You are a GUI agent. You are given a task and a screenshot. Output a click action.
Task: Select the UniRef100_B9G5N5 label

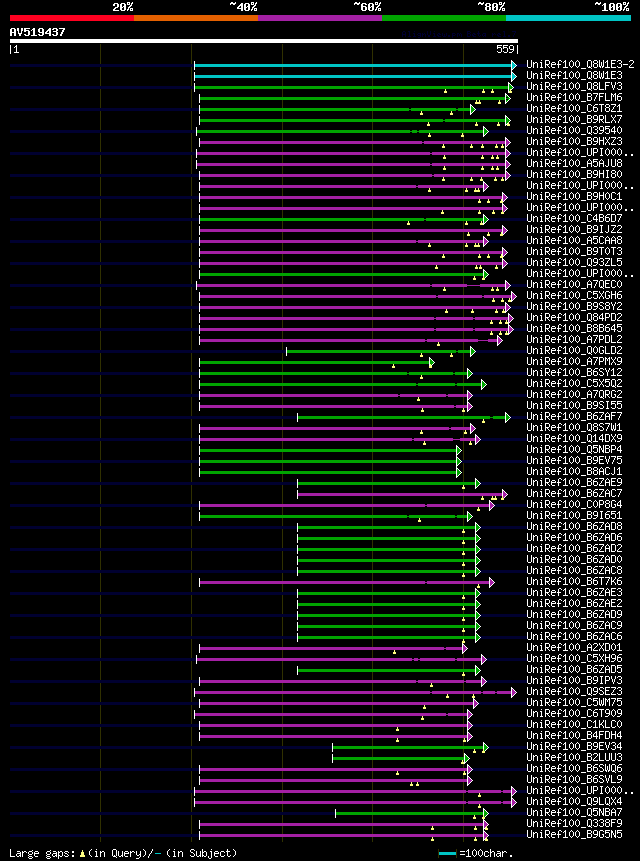(575, 834)
